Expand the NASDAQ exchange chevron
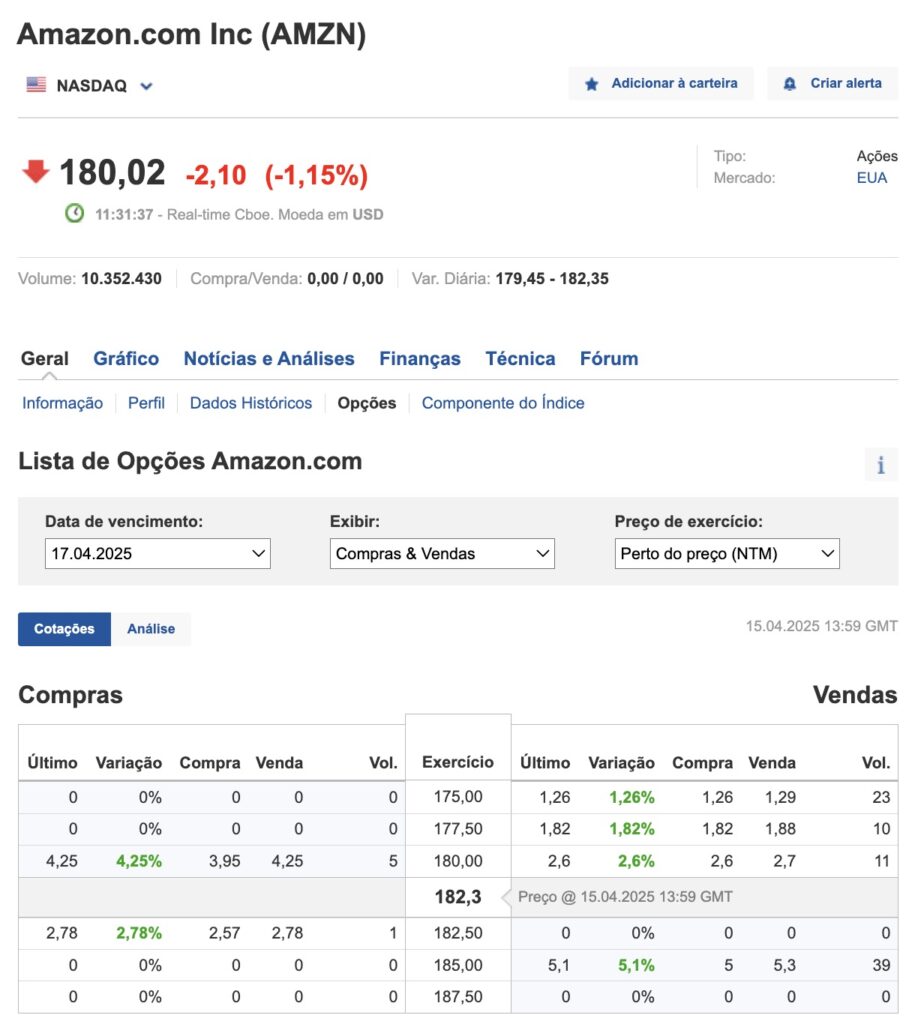Screen dimensions: 909x1024 pos(146,86)
